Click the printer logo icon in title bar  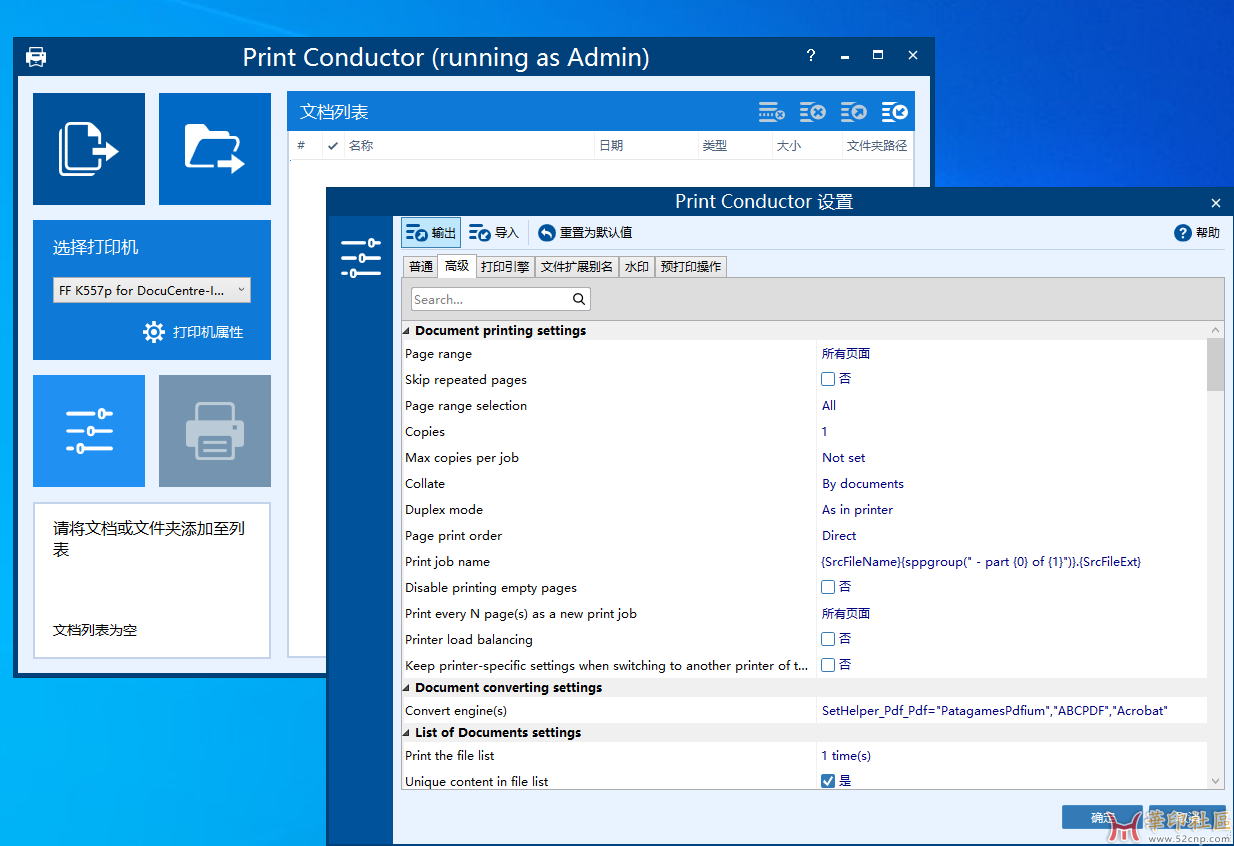point(36,57)
